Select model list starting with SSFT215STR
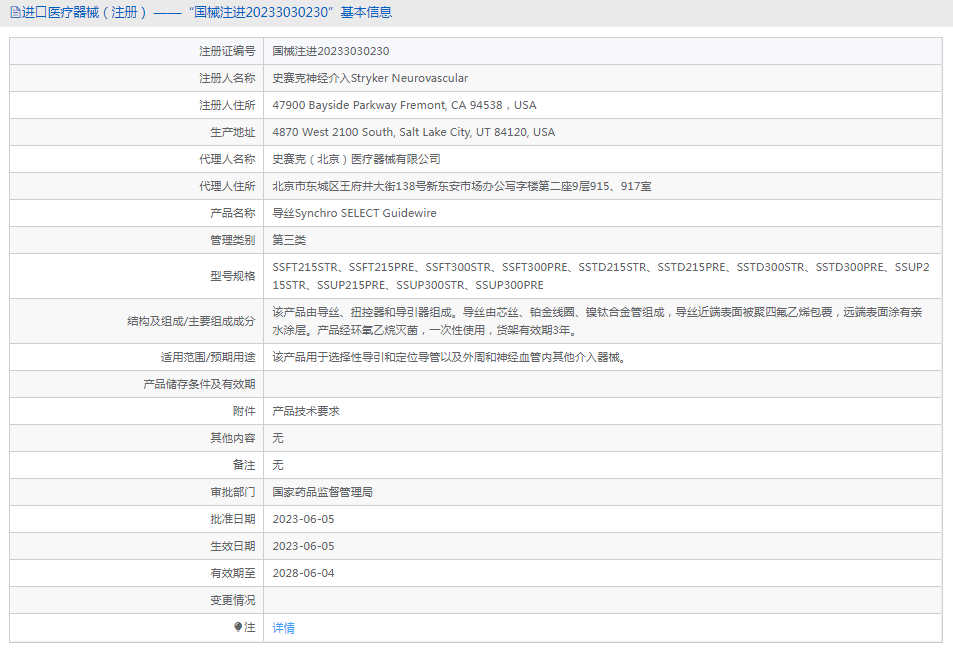 click(x=601, y=276)
